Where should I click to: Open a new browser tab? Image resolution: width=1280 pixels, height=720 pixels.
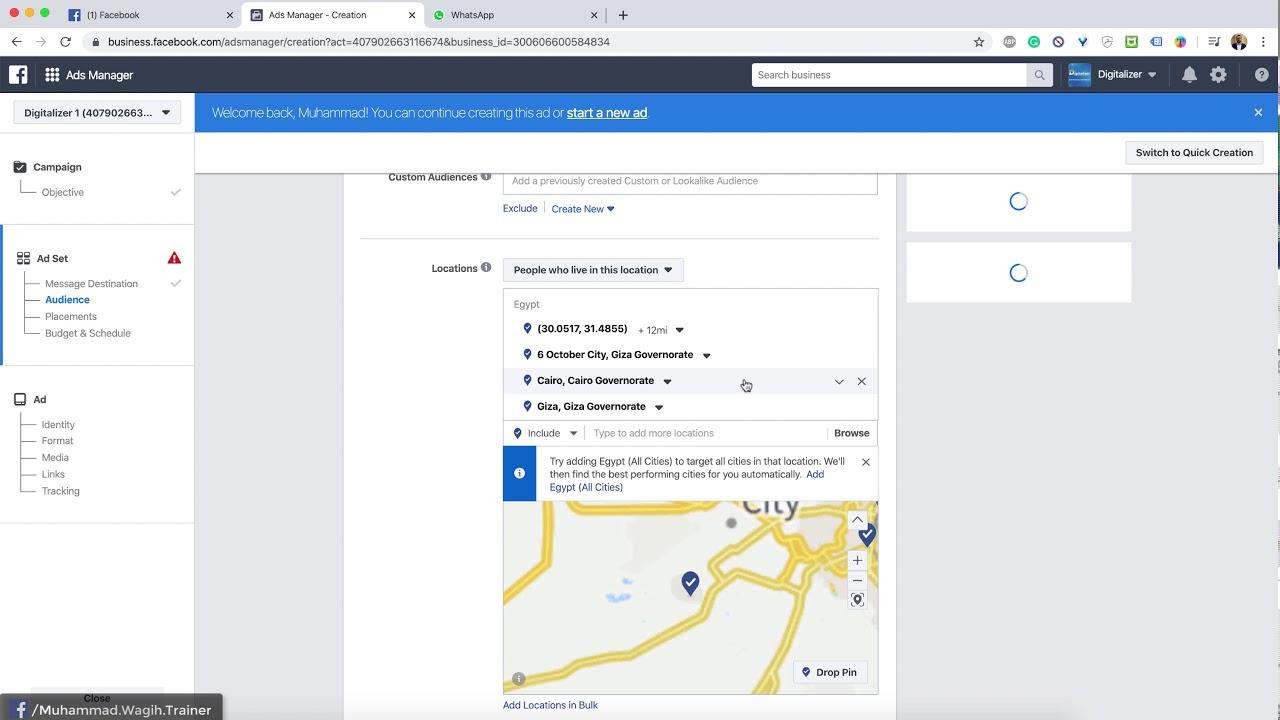point(623,15)
